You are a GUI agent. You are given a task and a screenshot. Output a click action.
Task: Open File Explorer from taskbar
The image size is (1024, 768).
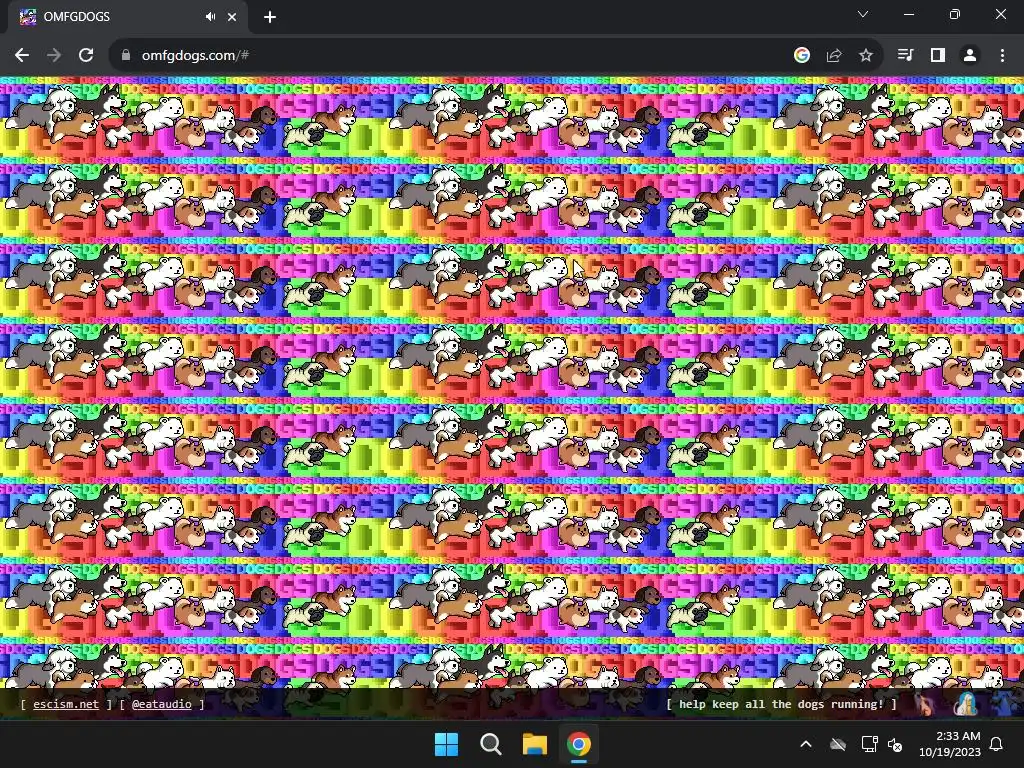(534, 744)
